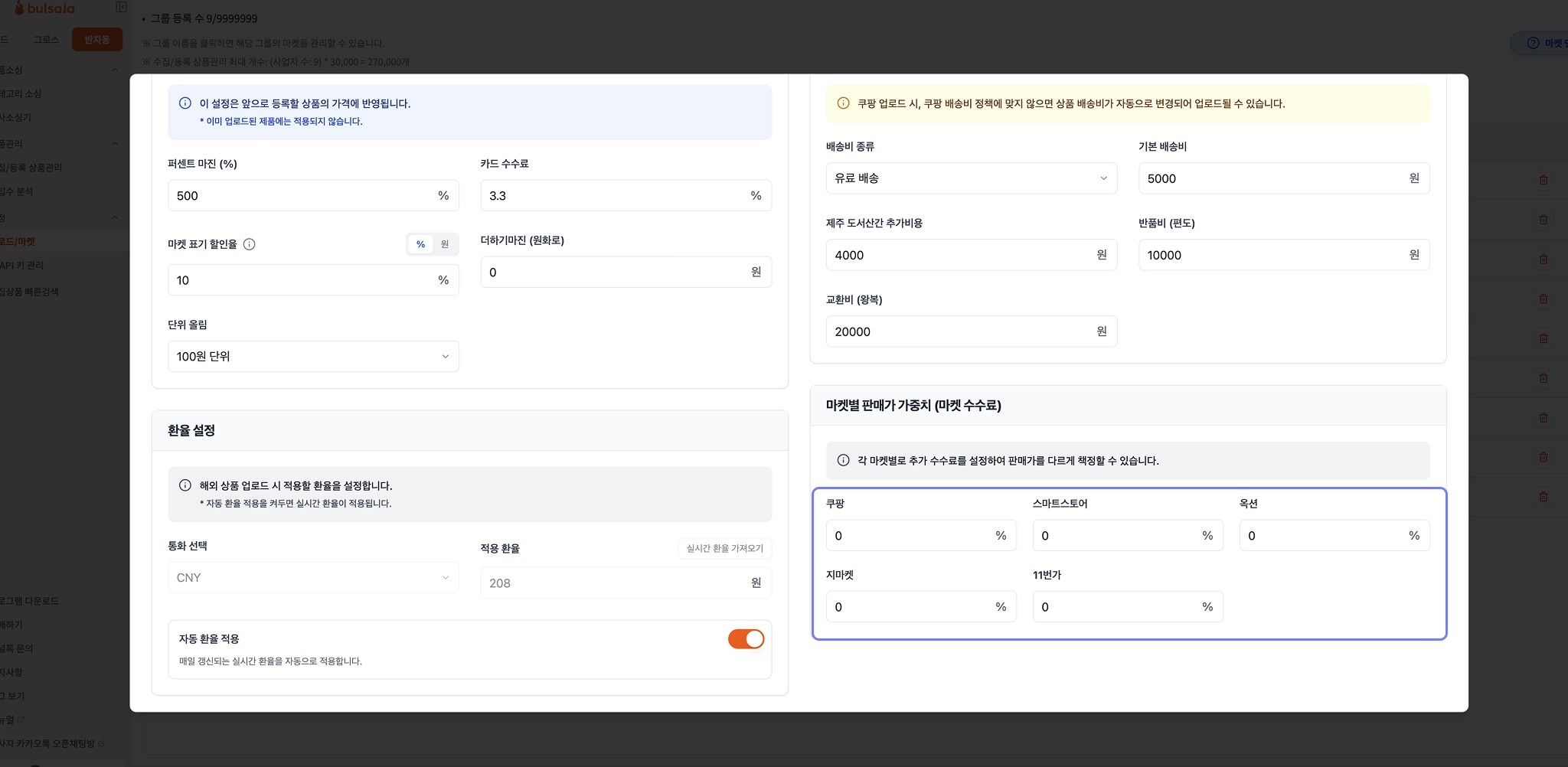Click the 환율 설정 section heading
Screen dimensions: 1568x767
(191, 430)
